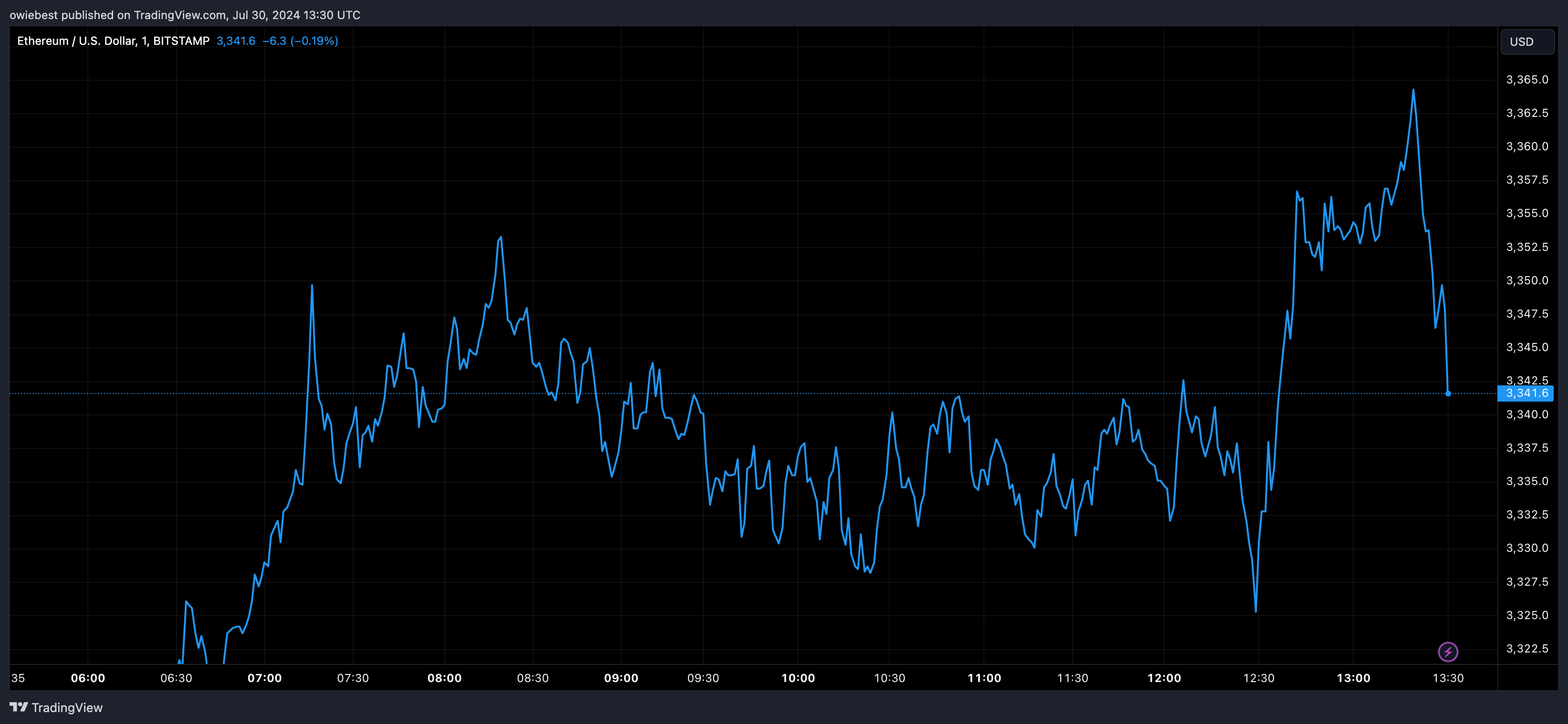Click the 3,335.0 price axis label
1568x724 pixels.
pyautogui.click(x=1526, y=481)
